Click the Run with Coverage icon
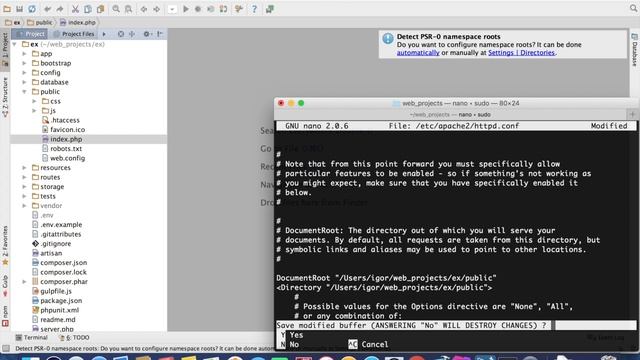Viewport: 640px width, 360px height. click(x=211, y=9)
